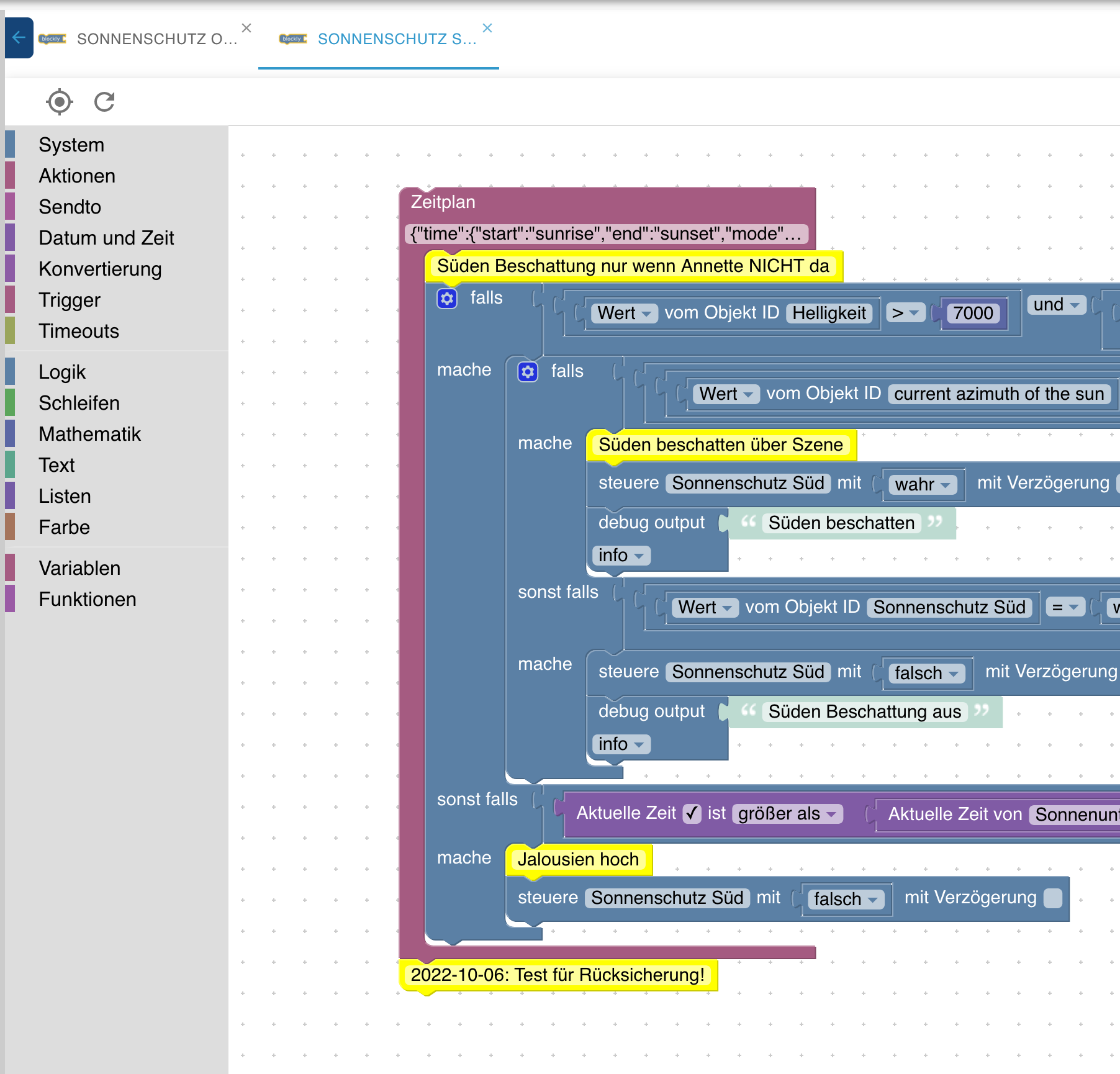Open the Text block category

coord(117,465)
